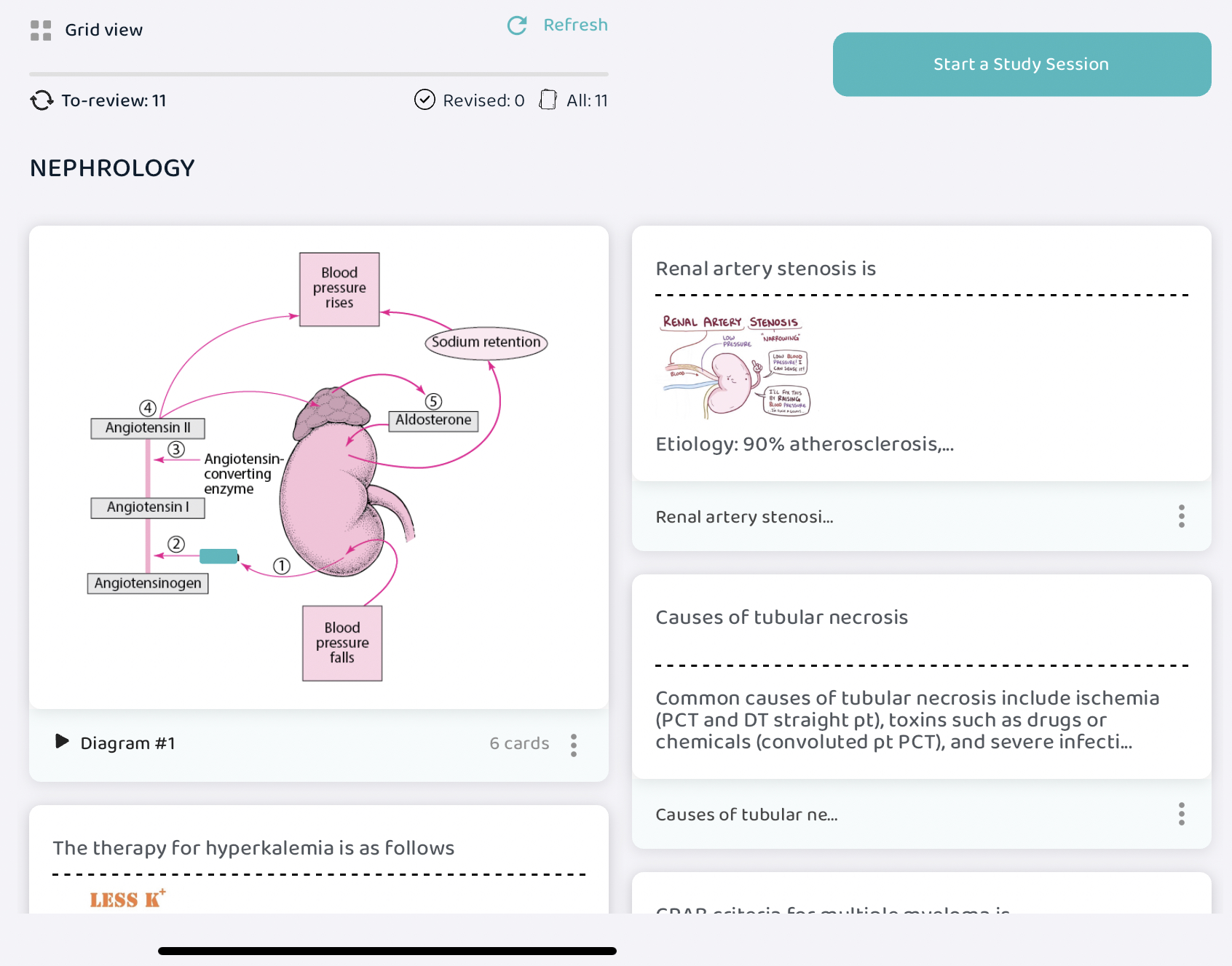Open the Causes of tubular necrosis card text

pos(907,720)
